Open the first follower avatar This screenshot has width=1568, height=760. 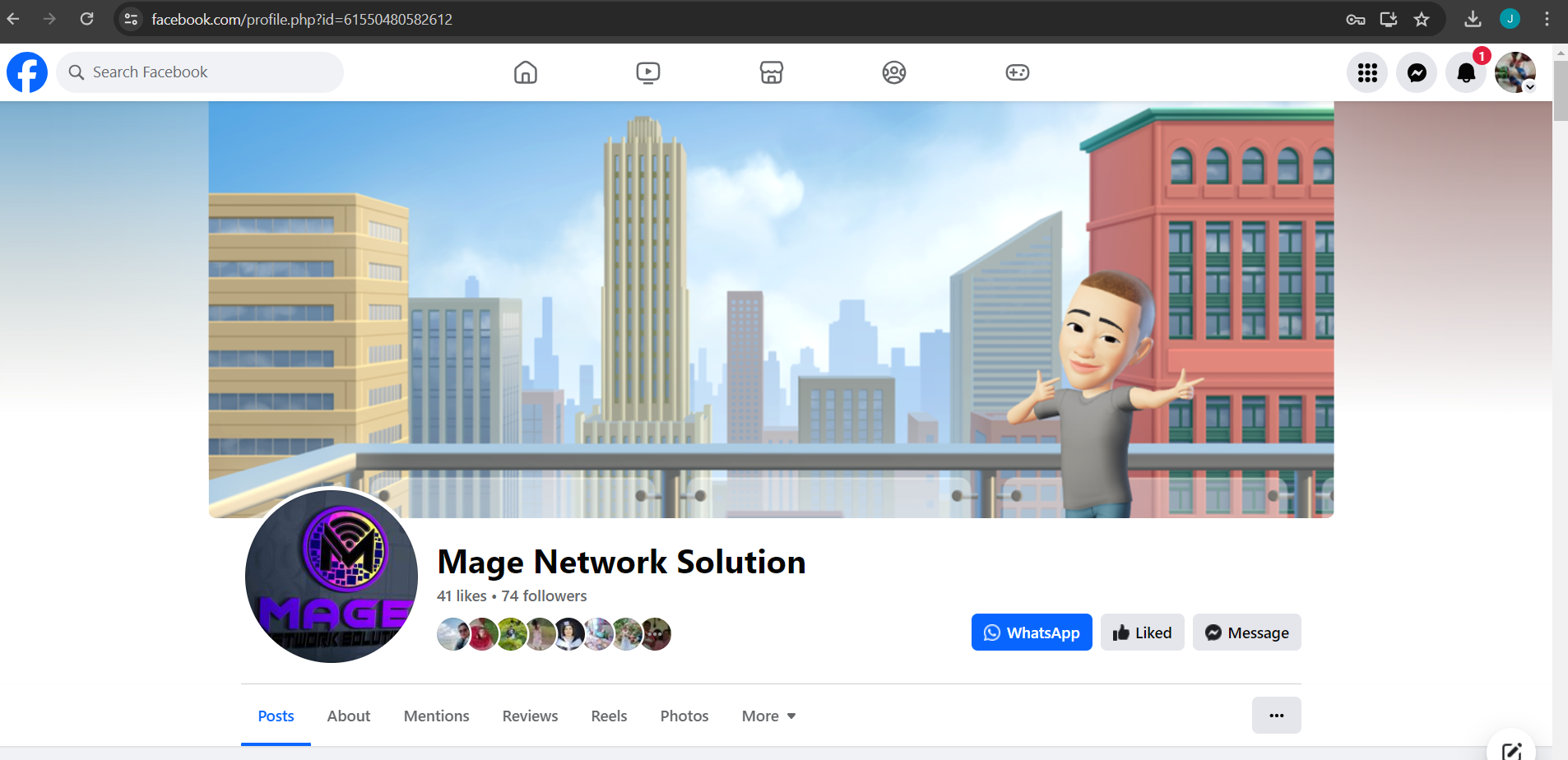453,634
